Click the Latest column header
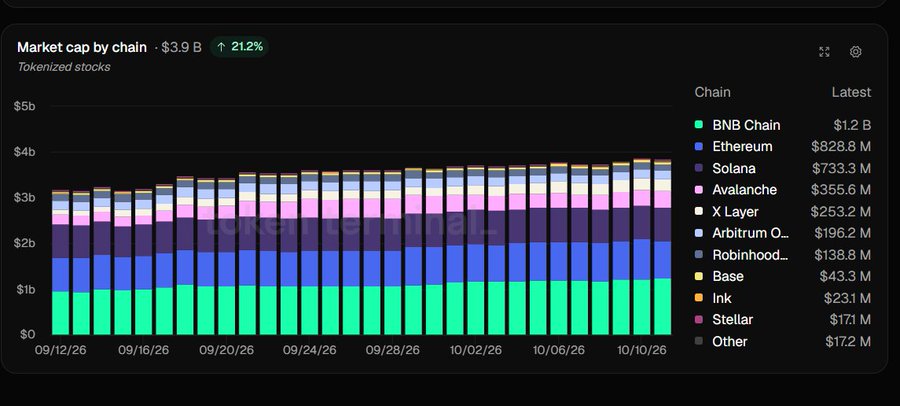 (851, 92)
